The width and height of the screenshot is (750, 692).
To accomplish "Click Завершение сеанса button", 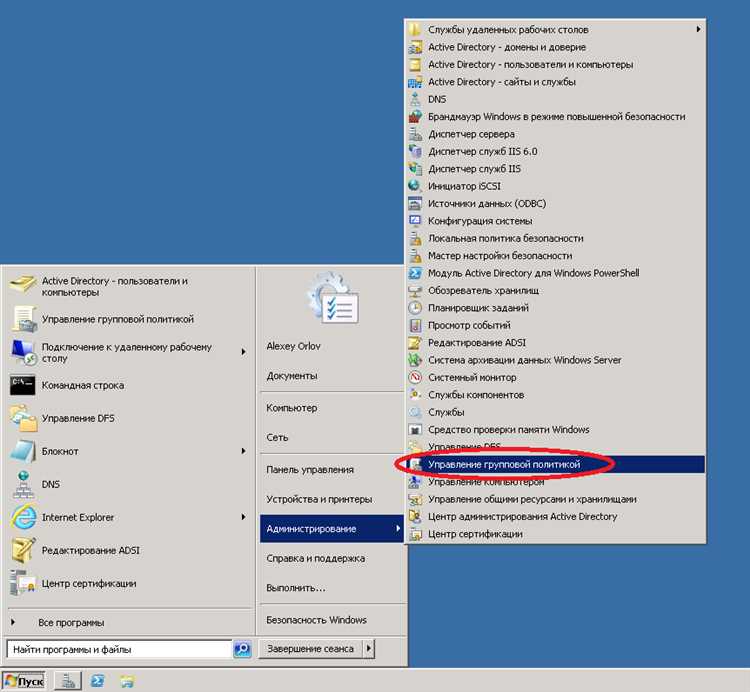I will (x=310, y=649).
